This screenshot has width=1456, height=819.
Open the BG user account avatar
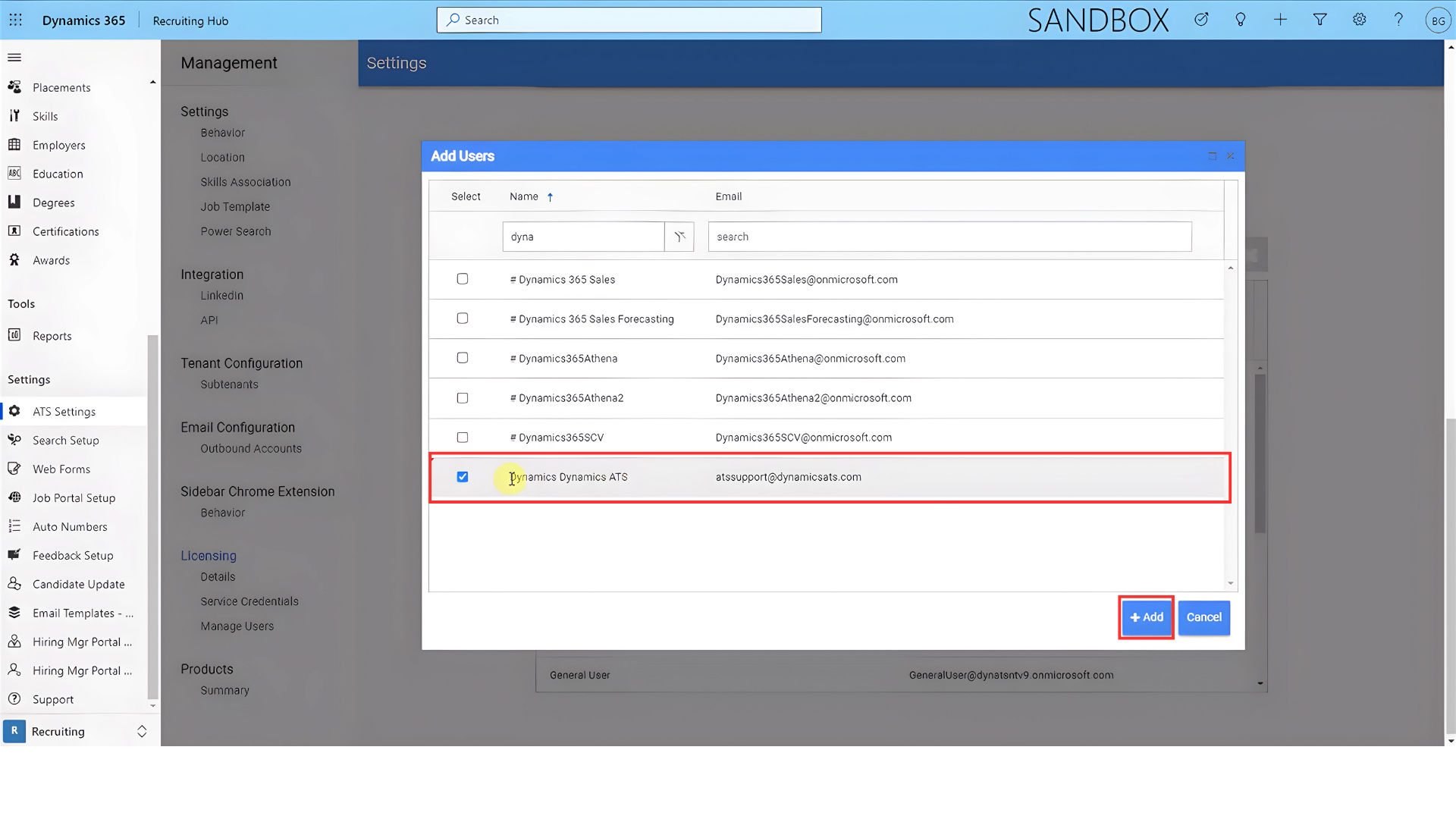tap(1438, 20)
